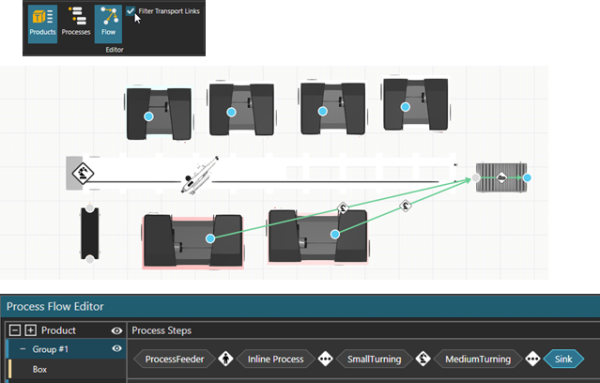The width and height of the screenshot is (600, 383).
Task: Toggle visibility of Product column
Action: coord(116,331)
